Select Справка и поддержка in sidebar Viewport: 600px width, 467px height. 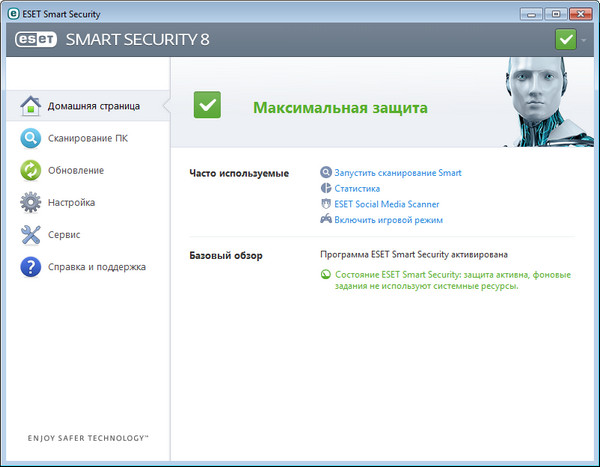click(x=96, y=266)
